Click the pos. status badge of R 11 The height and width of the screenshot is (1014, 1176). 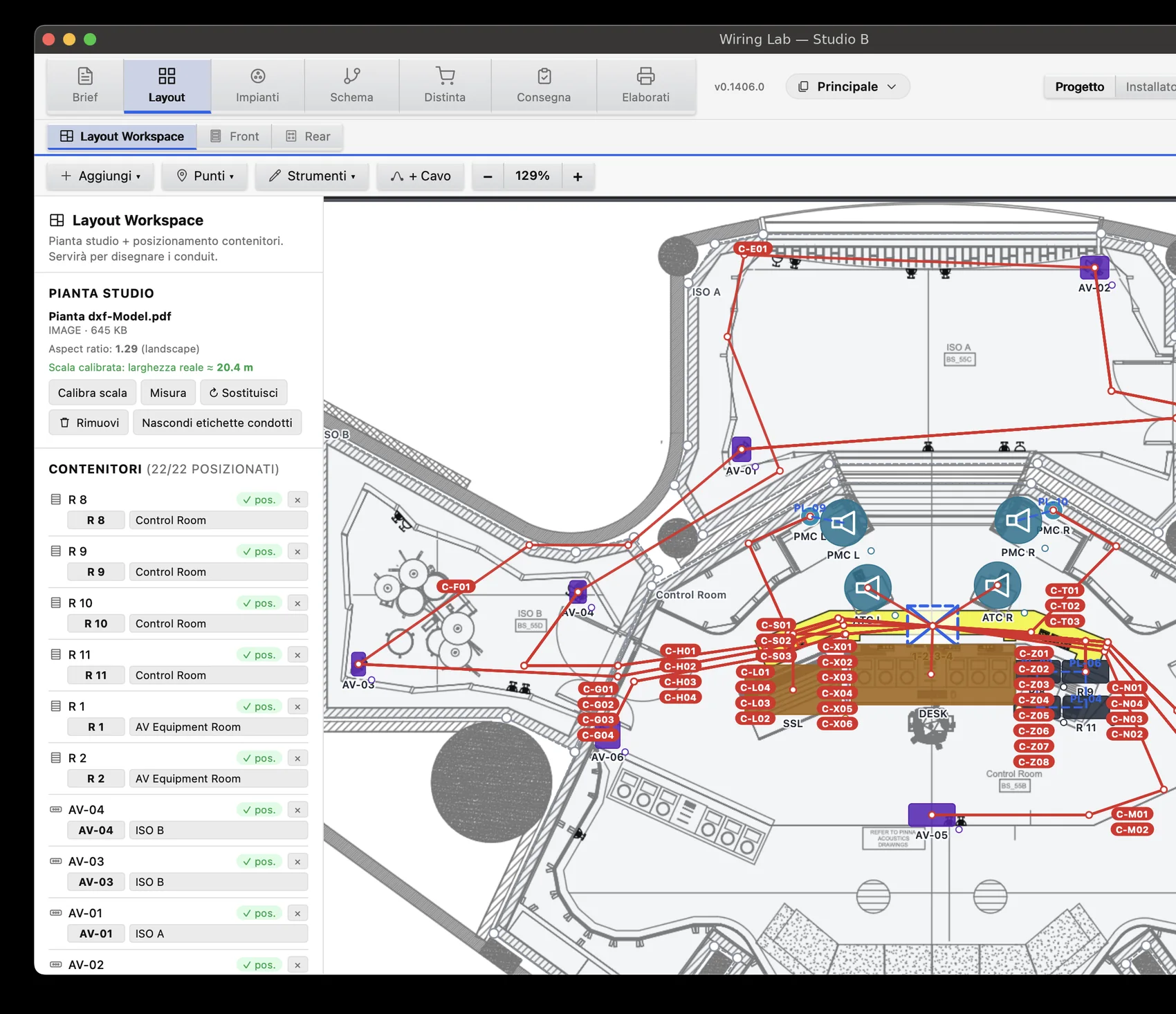pyautogui.click(x=259, y=655)
